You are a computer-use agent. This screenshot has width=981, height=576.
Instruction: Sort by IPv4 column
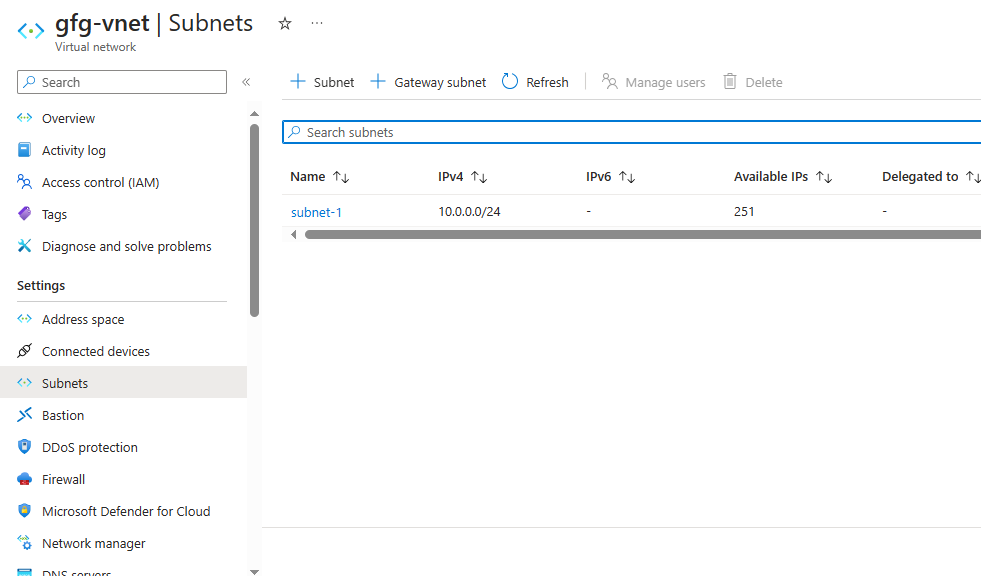point(462,177)
